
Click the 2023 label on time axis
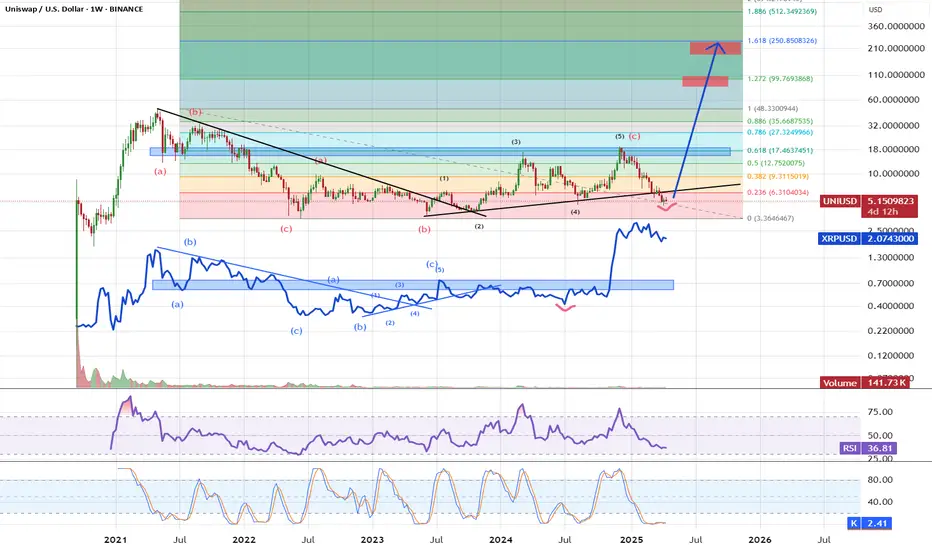pos(373,540)
